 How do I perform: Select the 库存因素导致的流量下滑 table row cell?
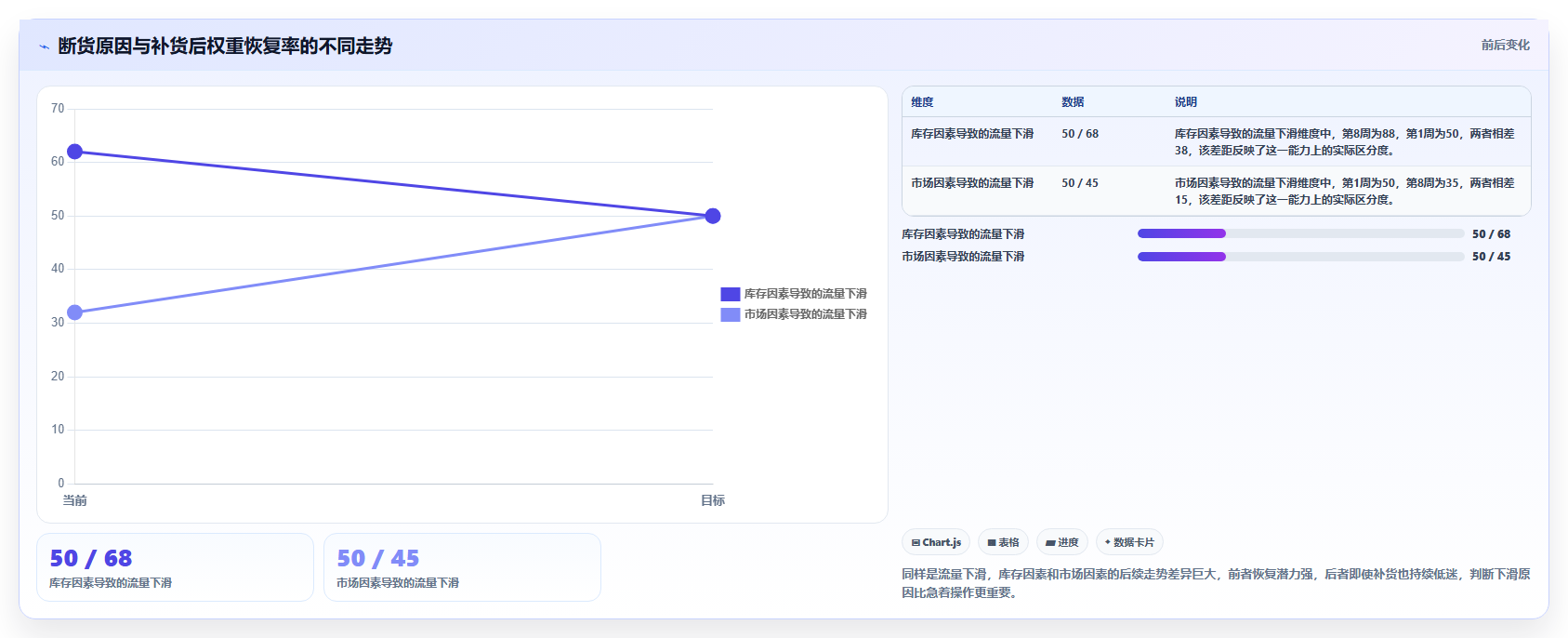pos(972,134)
